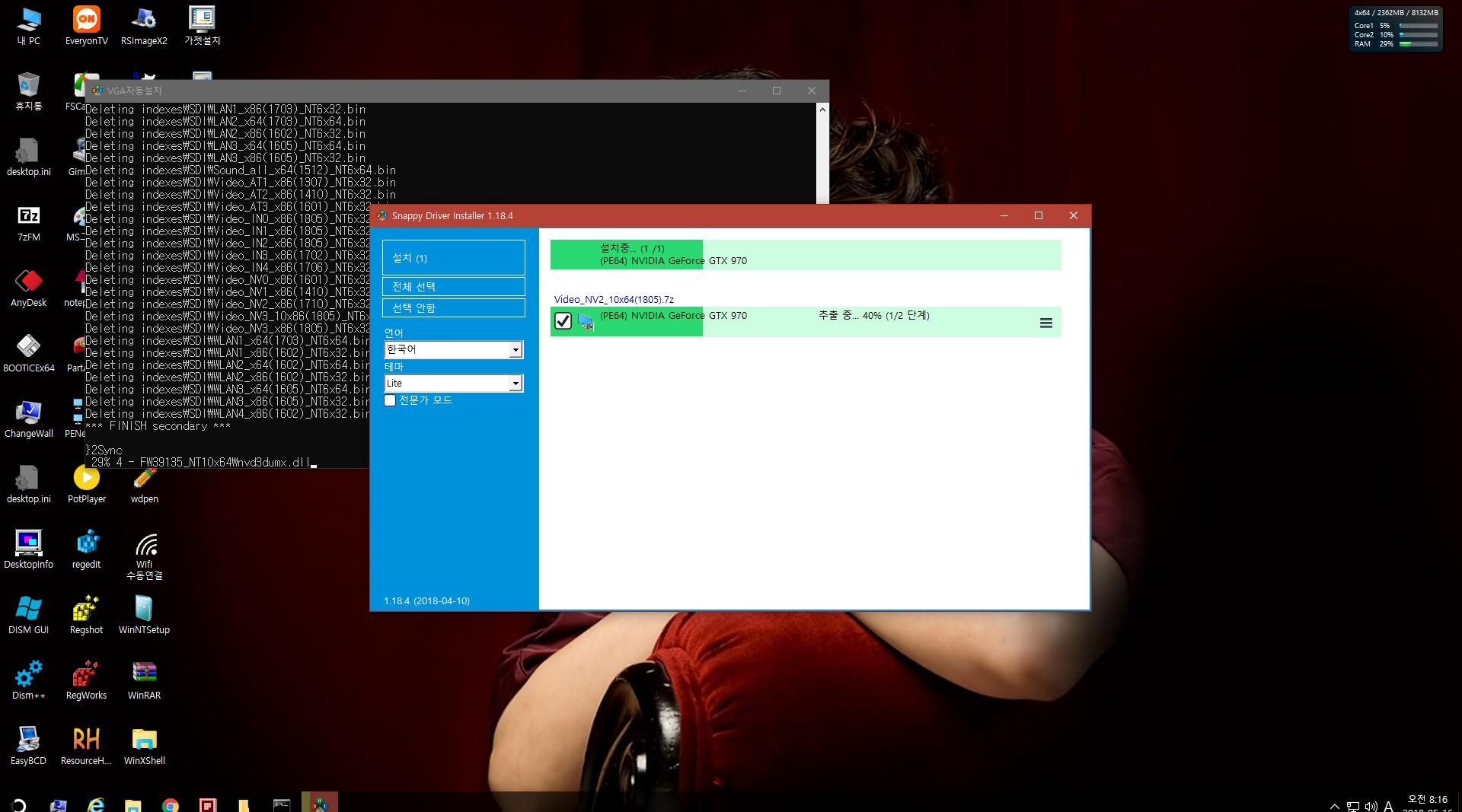1462x812 pixels.
Task: Open BOOTICEx64 desktop icon
Action: 29,353
